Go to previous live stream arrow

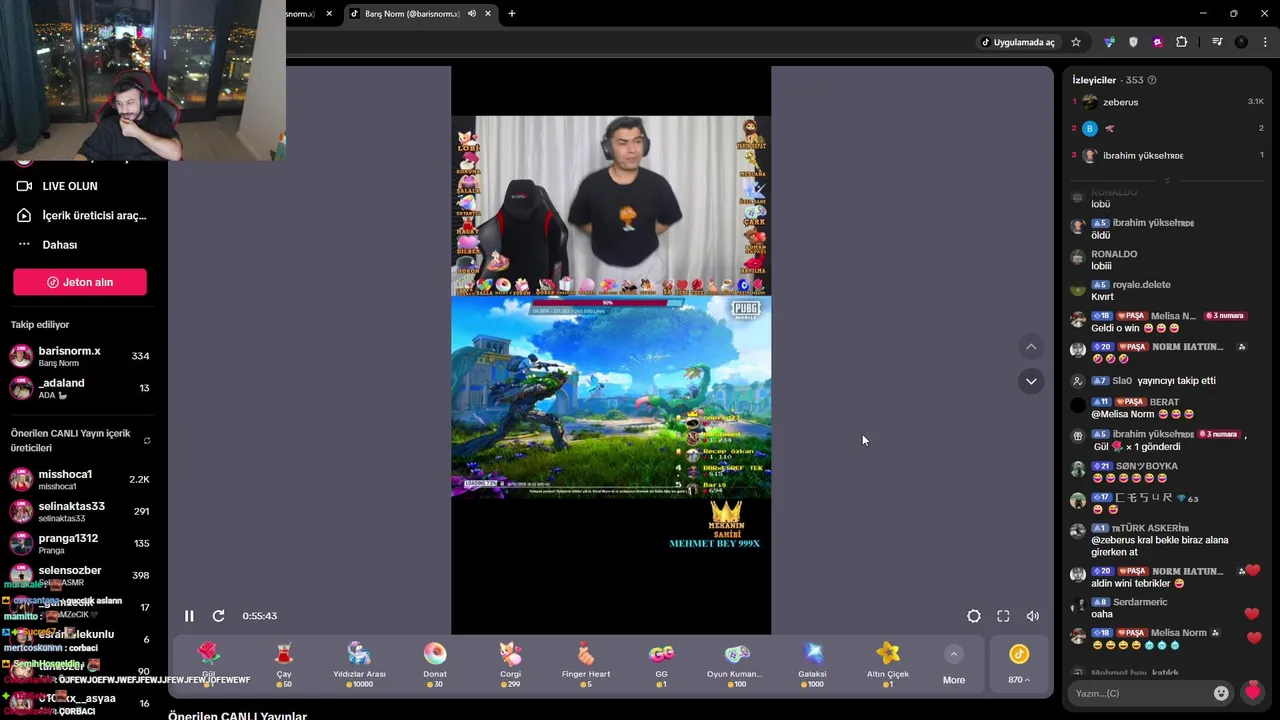[x=1031, y=347]
